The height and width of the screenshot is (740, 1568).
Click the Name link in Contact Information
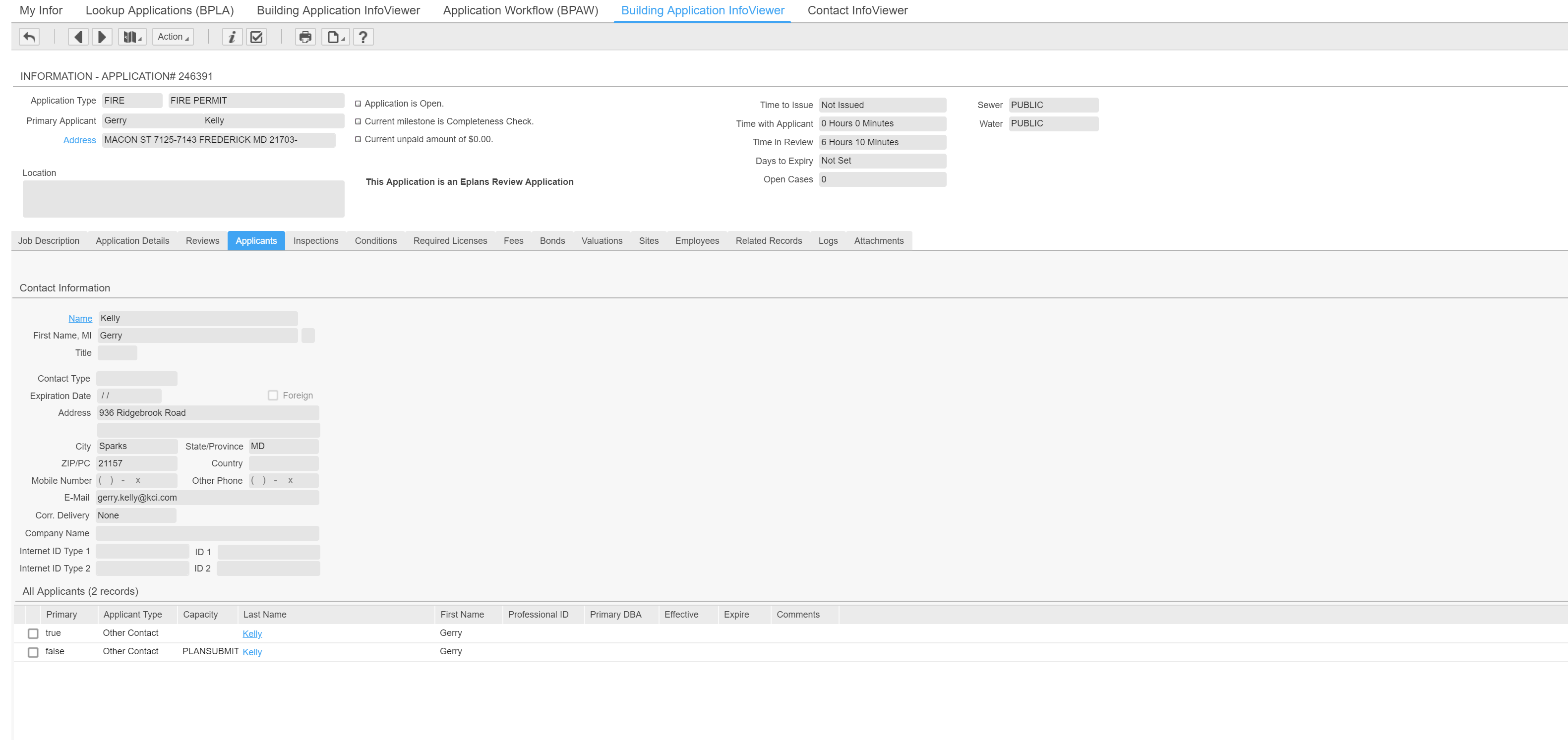(x=80, y=318)
